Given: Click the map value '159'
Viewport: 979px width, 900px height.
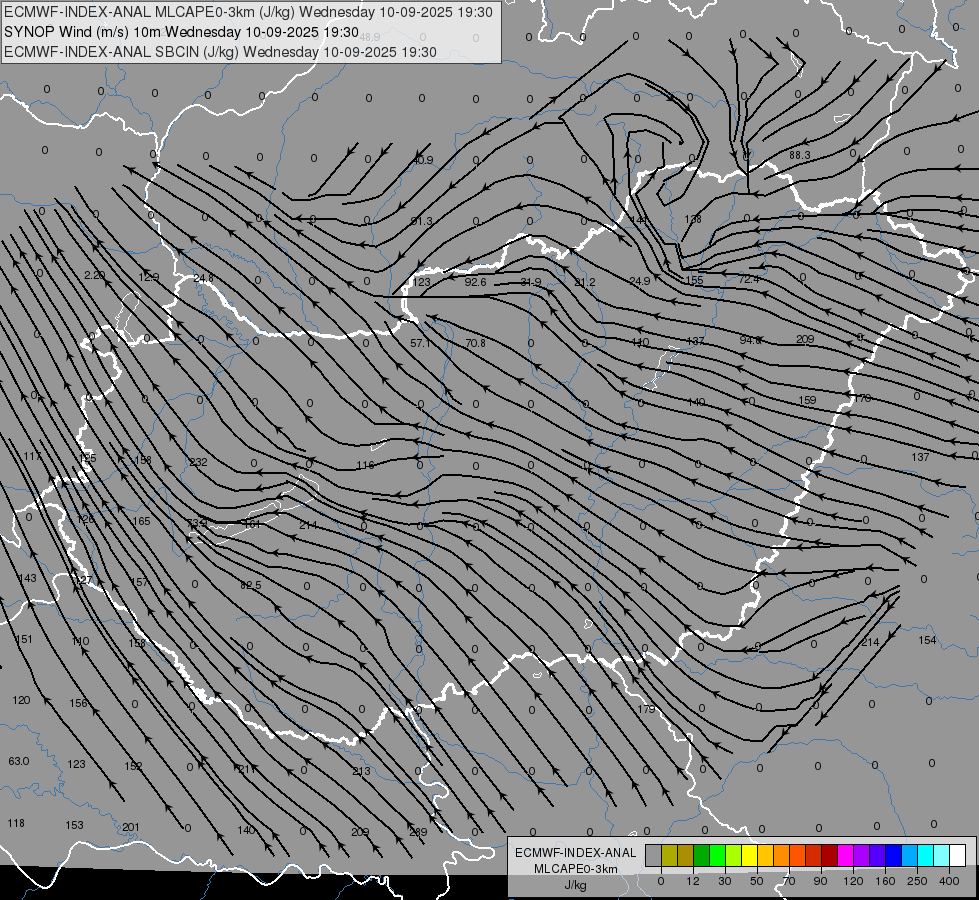Looking at the screenshot, I should pyautogui.click(x=807, y=400).
